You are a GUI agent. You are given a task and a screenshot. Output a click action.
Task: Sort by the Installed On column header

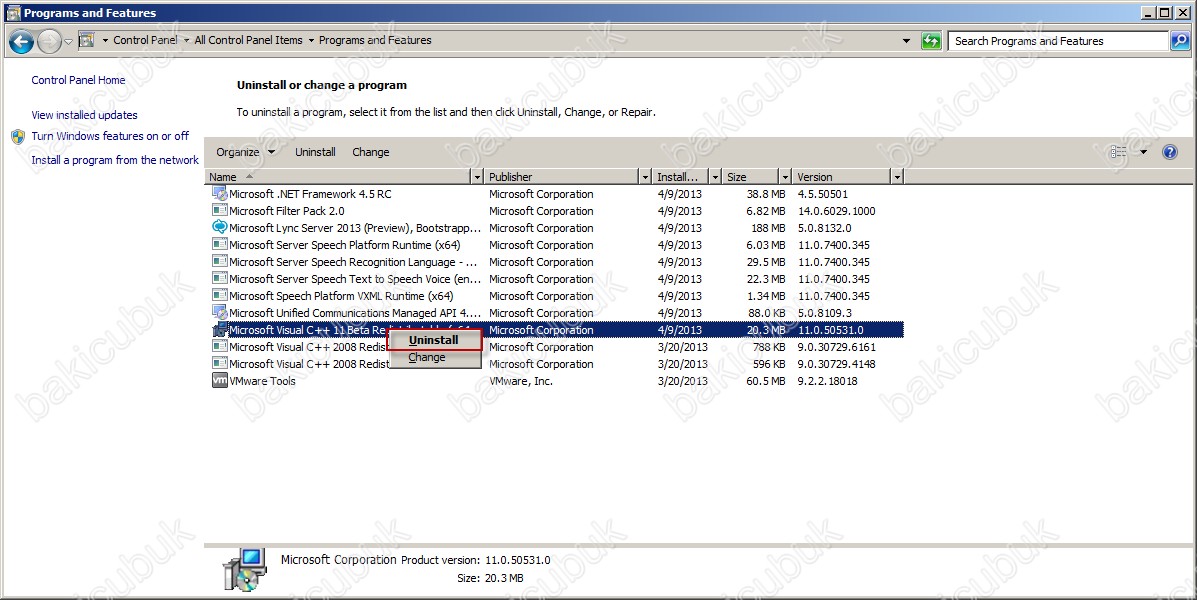coord(681,177)
